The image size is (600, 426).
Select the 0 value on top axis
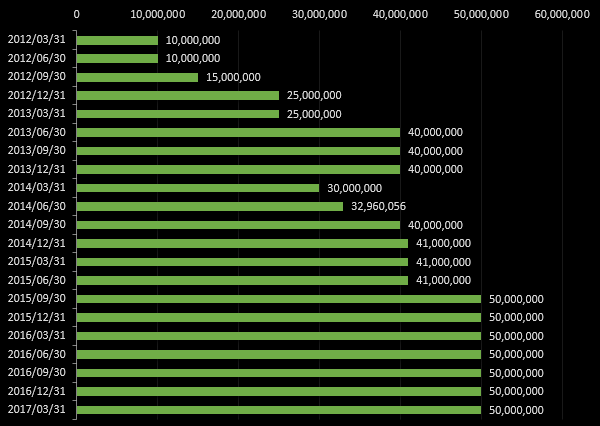pyautogui.click(x=77, y=14)
